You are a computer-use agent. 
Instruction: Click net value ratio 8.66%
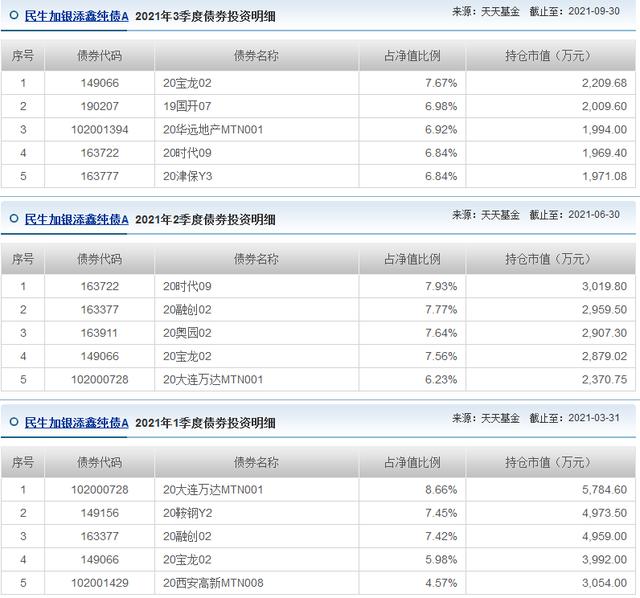point(441,490)
